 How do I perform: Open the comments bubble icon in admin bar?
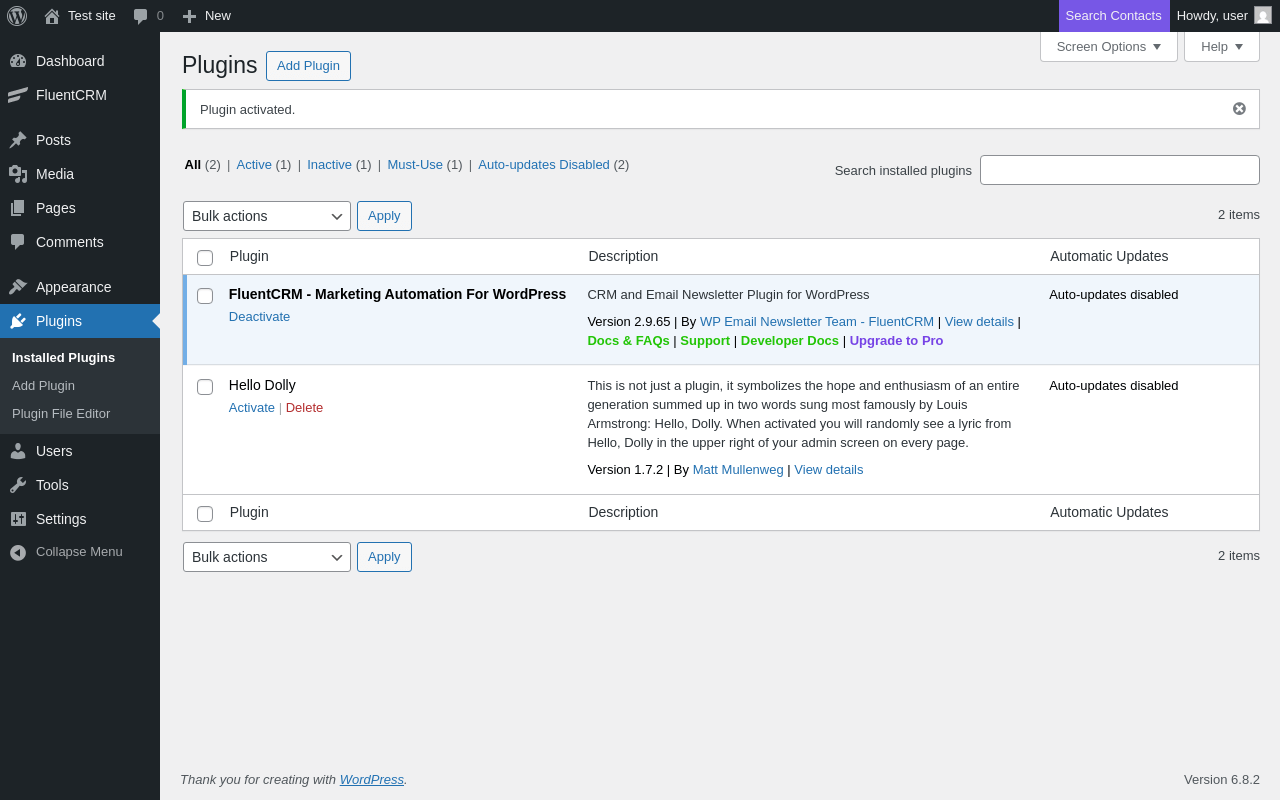pos(141,16)
